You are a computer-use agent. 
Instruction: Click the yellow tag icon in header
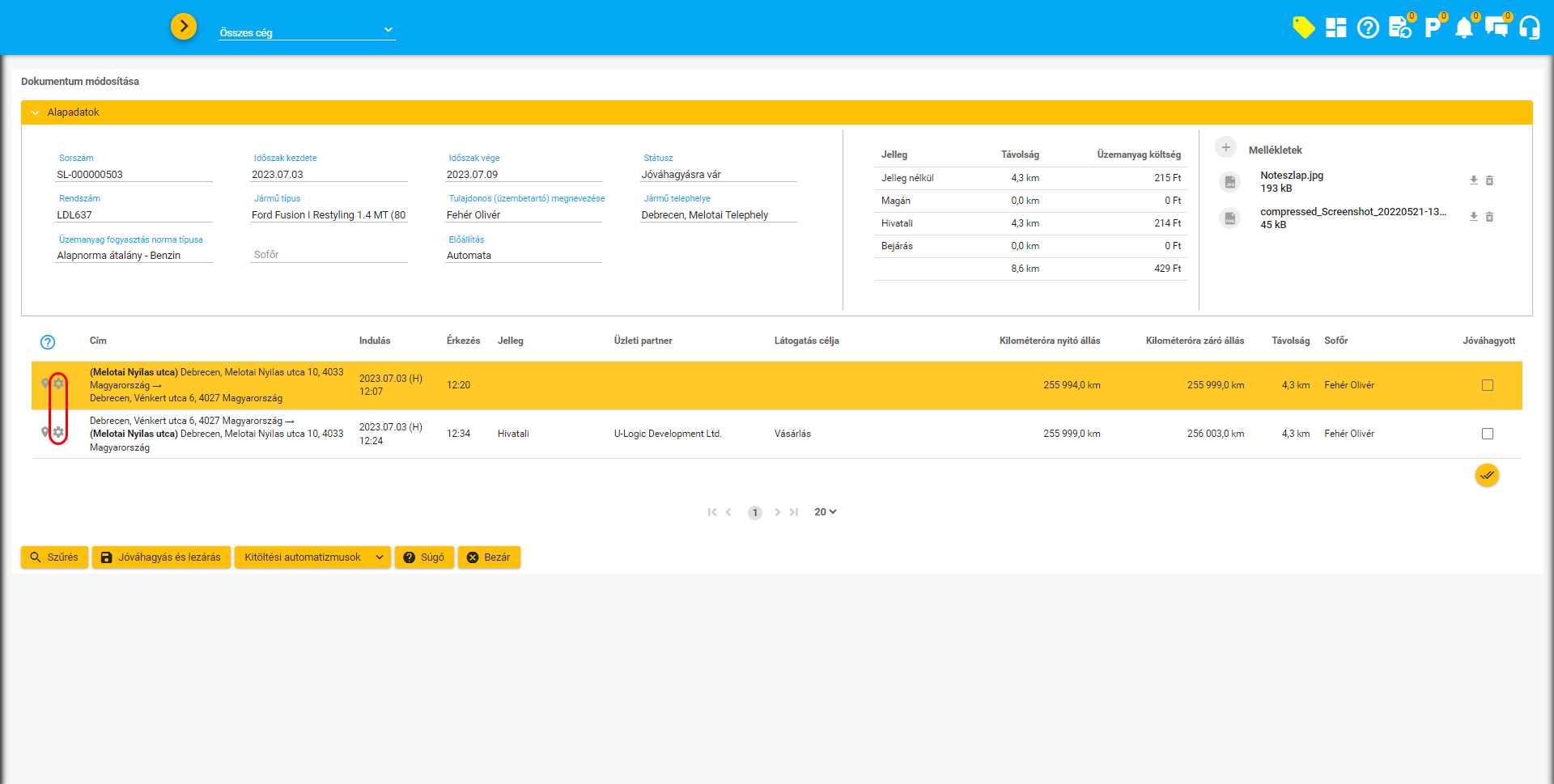[1303, 28]
